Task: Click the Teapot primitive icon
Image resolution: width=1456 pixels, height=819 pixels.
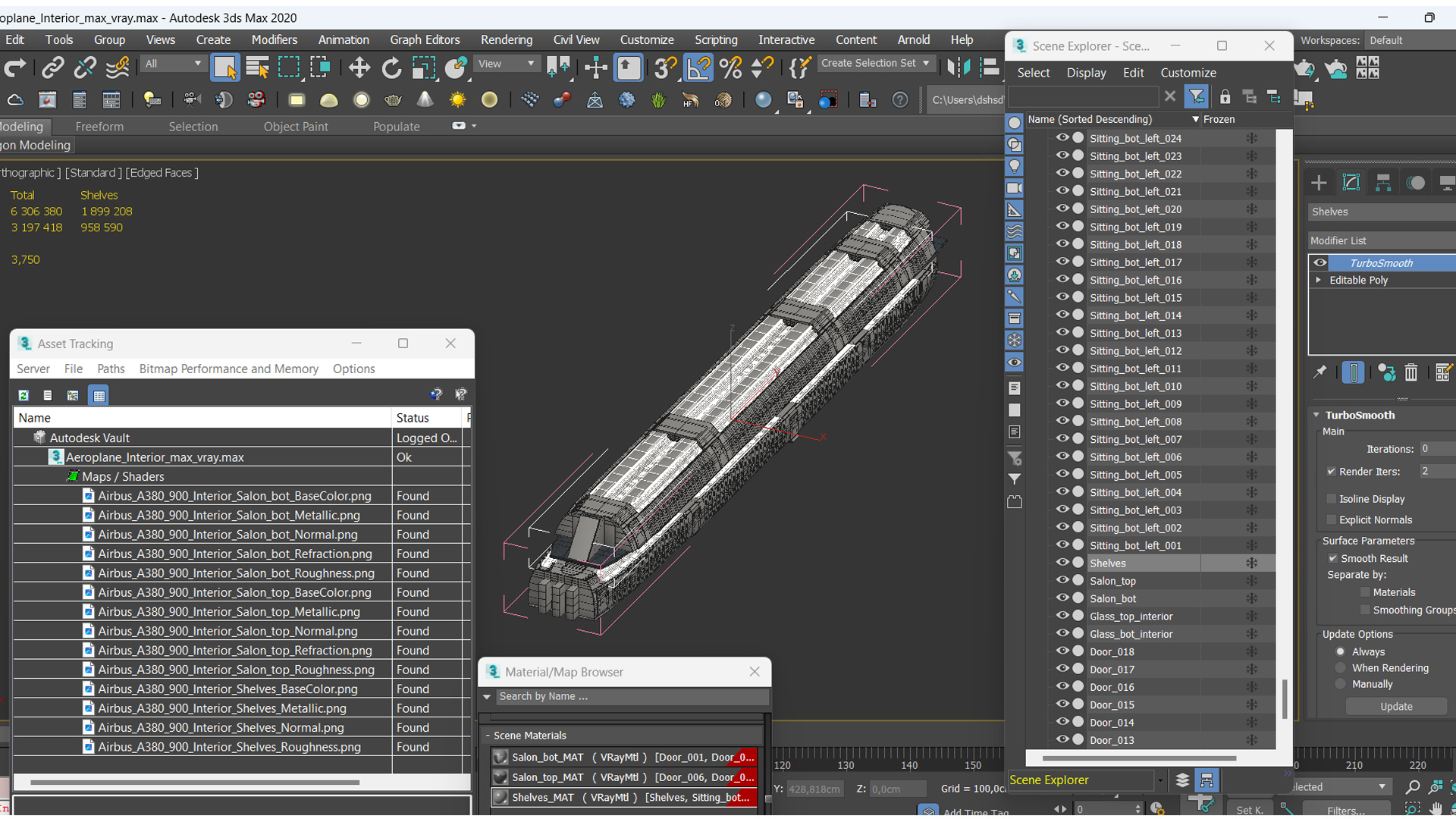Action: [393, 99]
